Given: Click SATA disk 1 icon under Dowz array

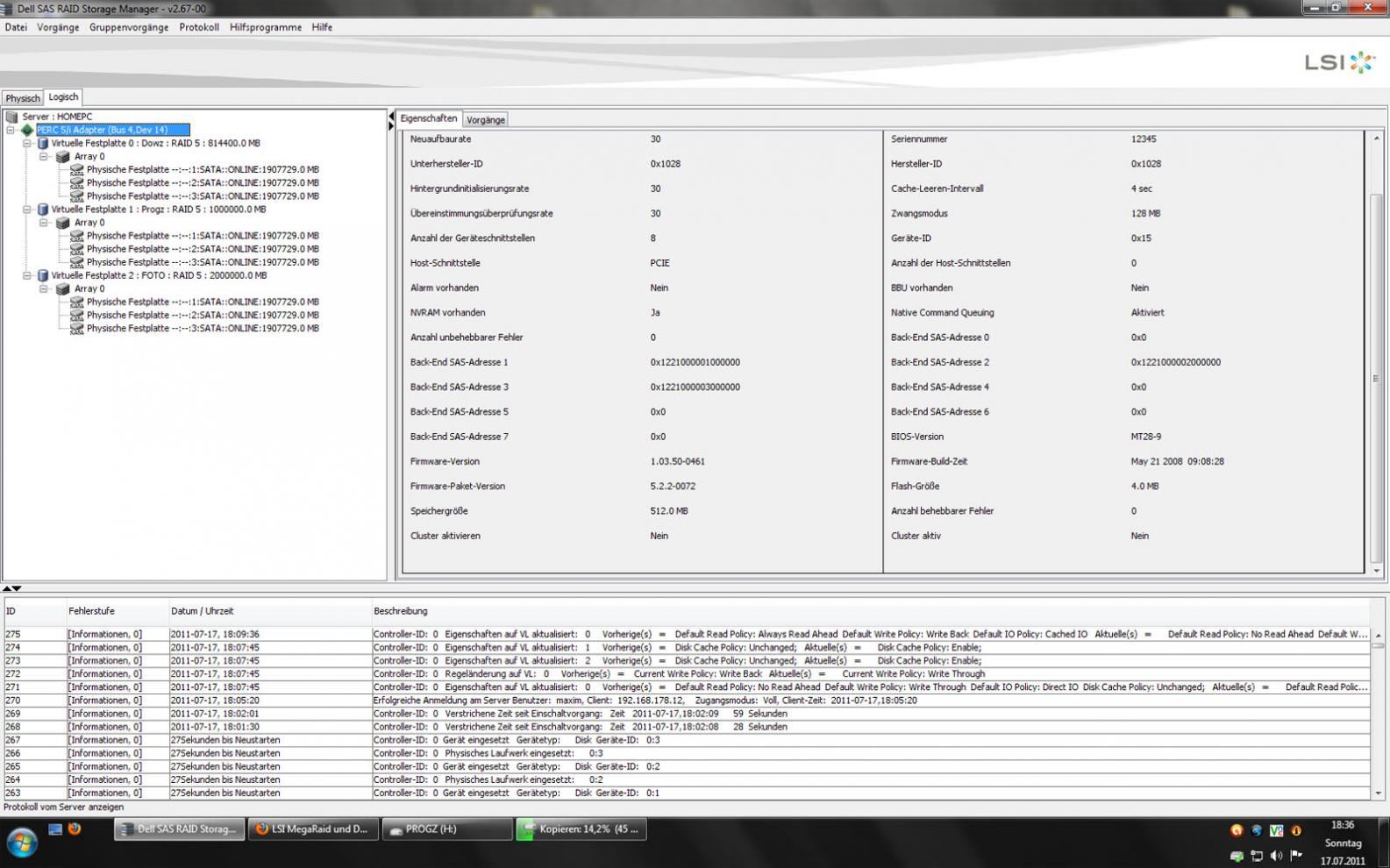Looking at the screenshot, I should coord(77,169).
